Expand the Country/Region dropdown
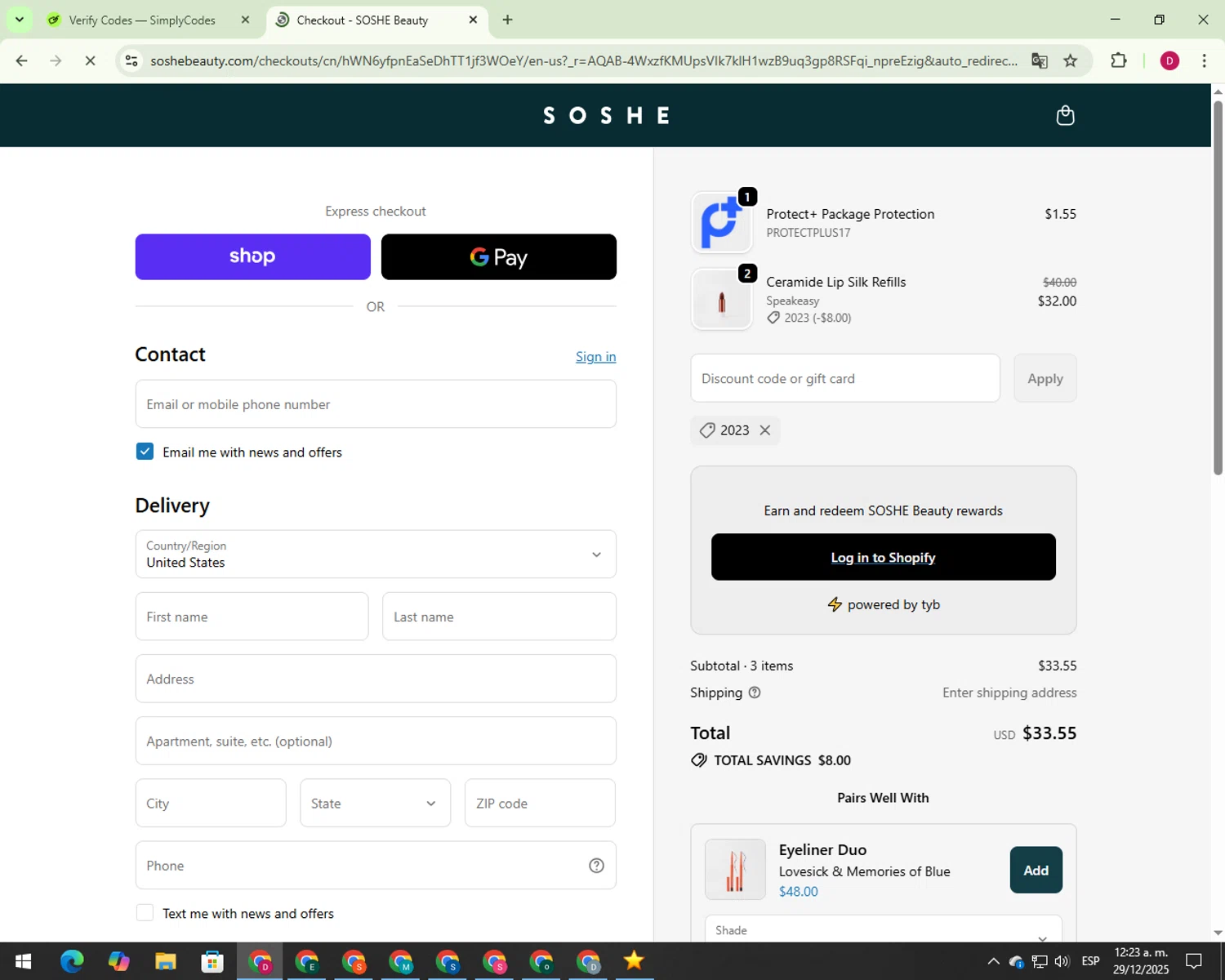Viewport: 1225px width, 980px height. pos(376,555)
